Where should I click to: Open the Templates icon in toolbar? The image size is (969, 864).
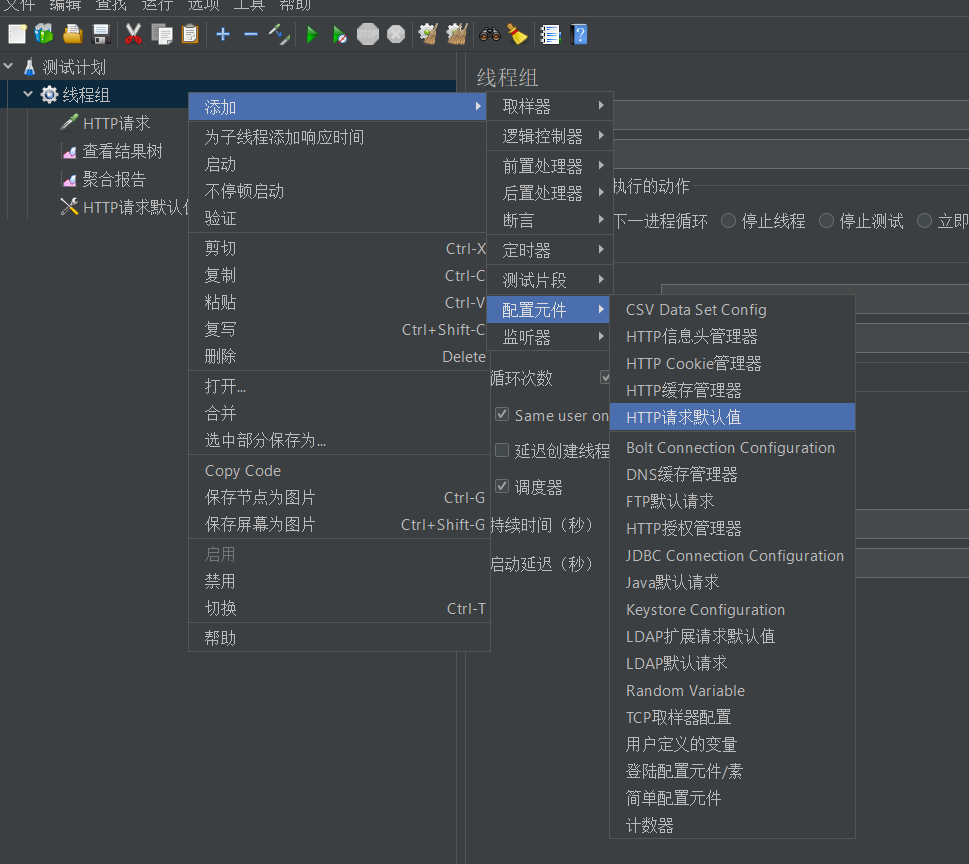pyautogui.click(x=44, y=34)
